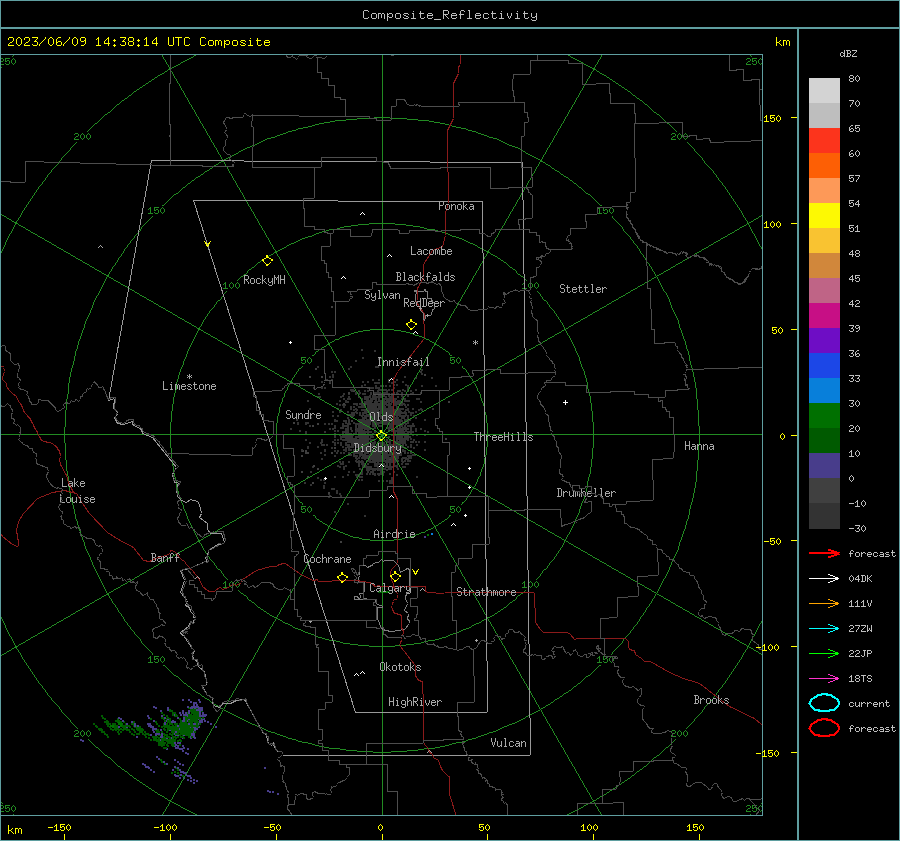Viewport: 900px width, 841px height.
Task: Select the cyan 27ZW arrow legend icon
Action: tap(824, 629)
